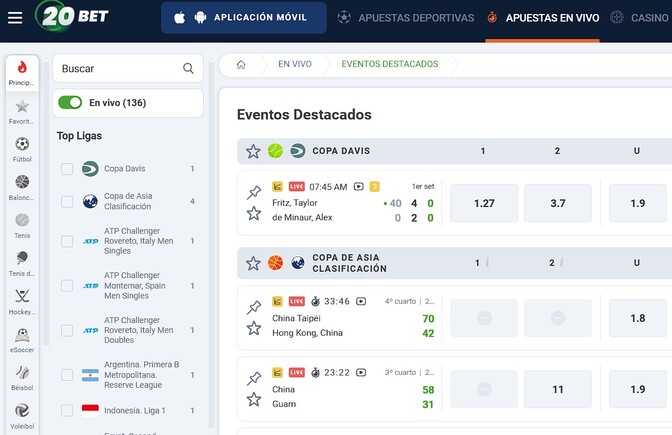The height and width of the screenshot is (435, 672).
Task: Toggle the En vivo switch
Action: (x=70, y=102)
